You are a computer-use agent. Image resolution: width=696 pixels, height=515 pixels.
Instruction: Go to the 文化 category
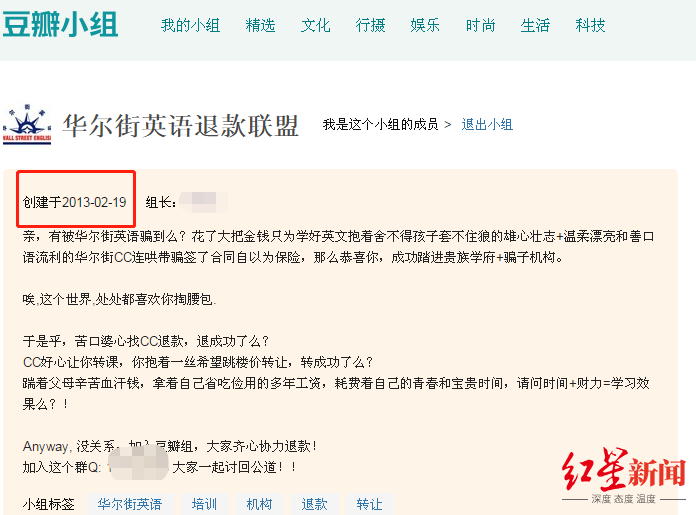[x=315, y=25]
